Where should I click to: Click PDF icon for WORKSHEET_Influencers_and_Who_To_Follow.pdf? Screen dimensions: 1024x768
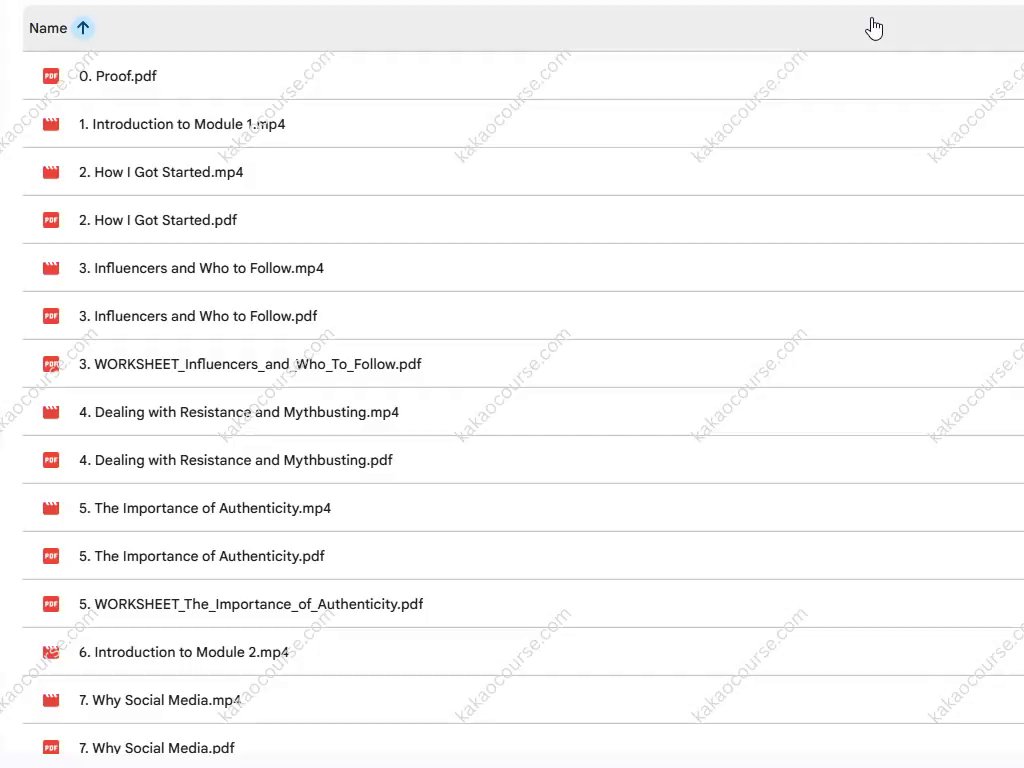pos(51,364)
